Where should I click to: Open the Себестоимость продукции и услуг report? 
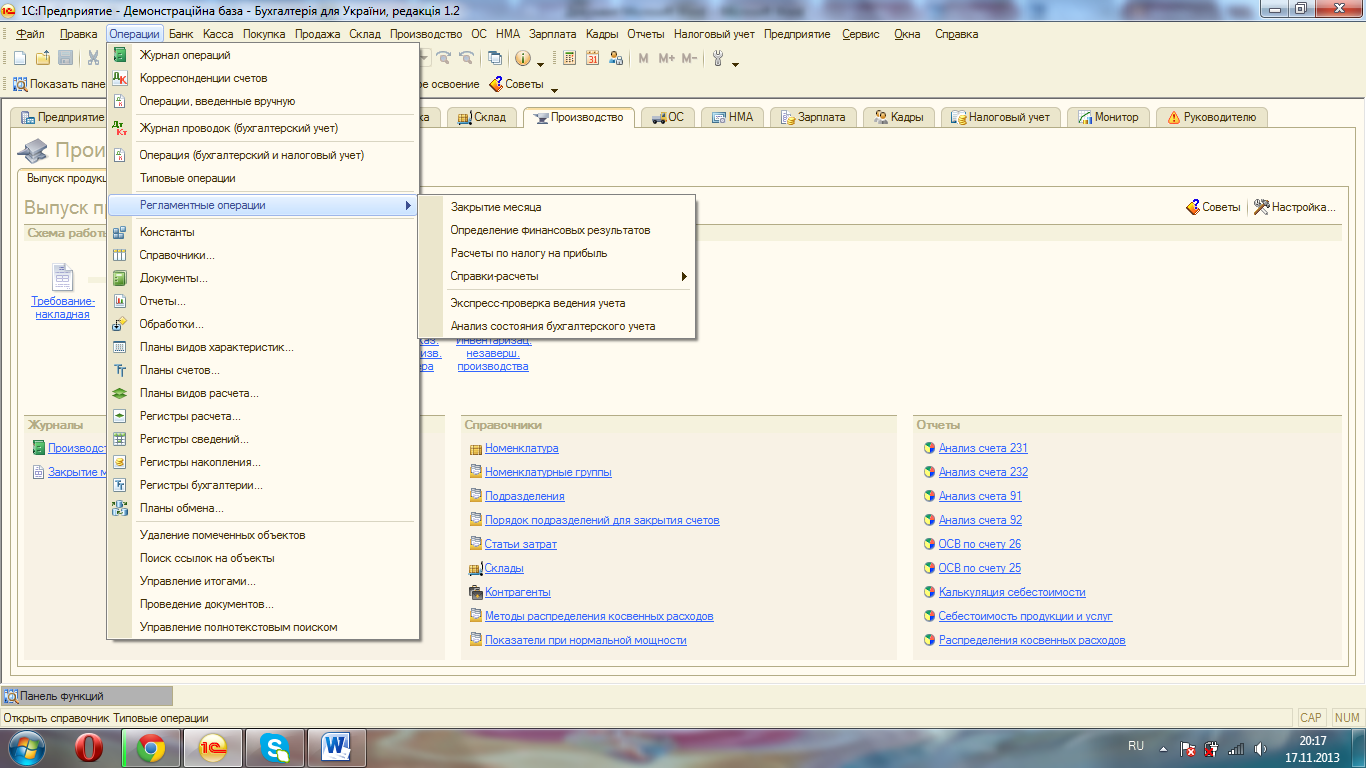[x=1025, y=616]
